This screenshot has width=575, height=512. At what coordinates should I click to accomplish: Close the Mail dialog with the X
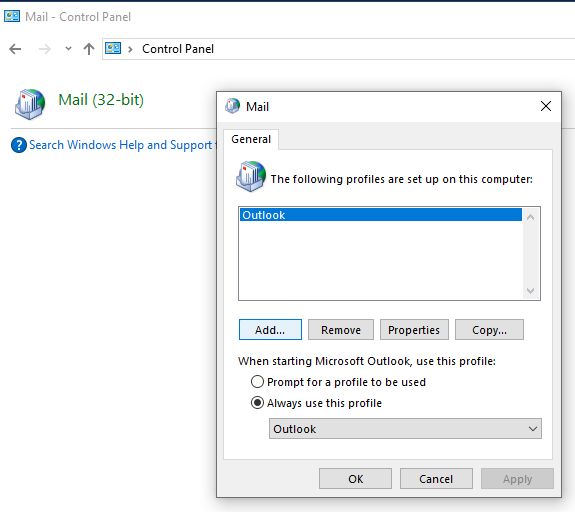tap(546, 106)
